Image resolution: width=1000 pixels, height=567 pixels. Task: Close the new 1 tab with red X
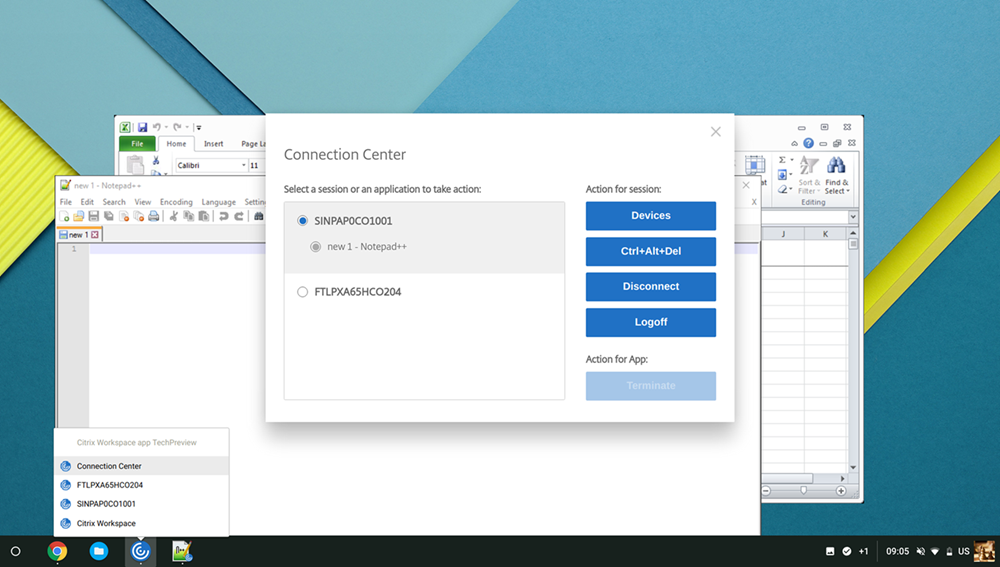pyautogui.click(x=94, y=235)
